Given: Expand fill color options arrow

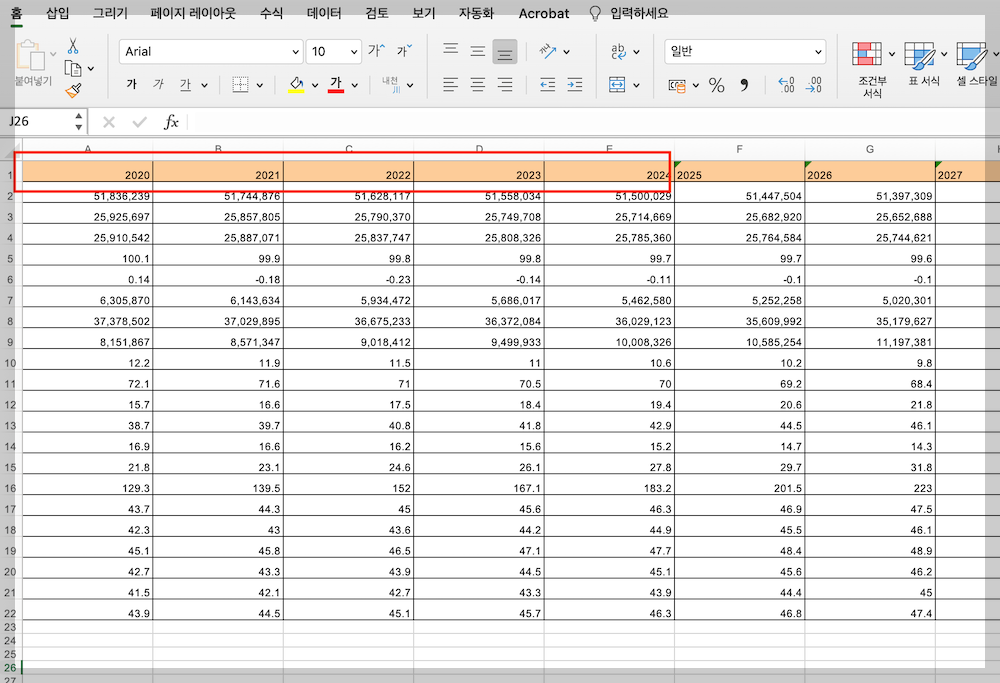Looking at the screenshot, I should coord(314,85).
